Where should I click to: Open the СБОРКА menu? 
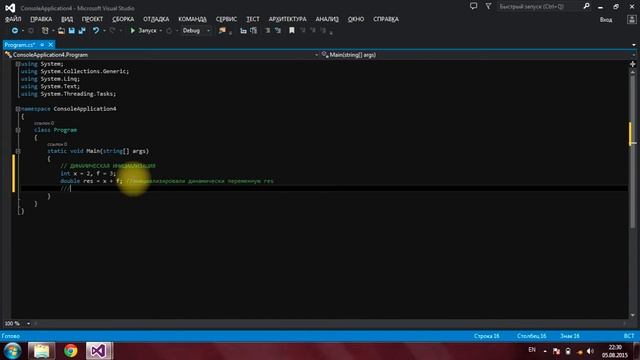coord(123,19)
